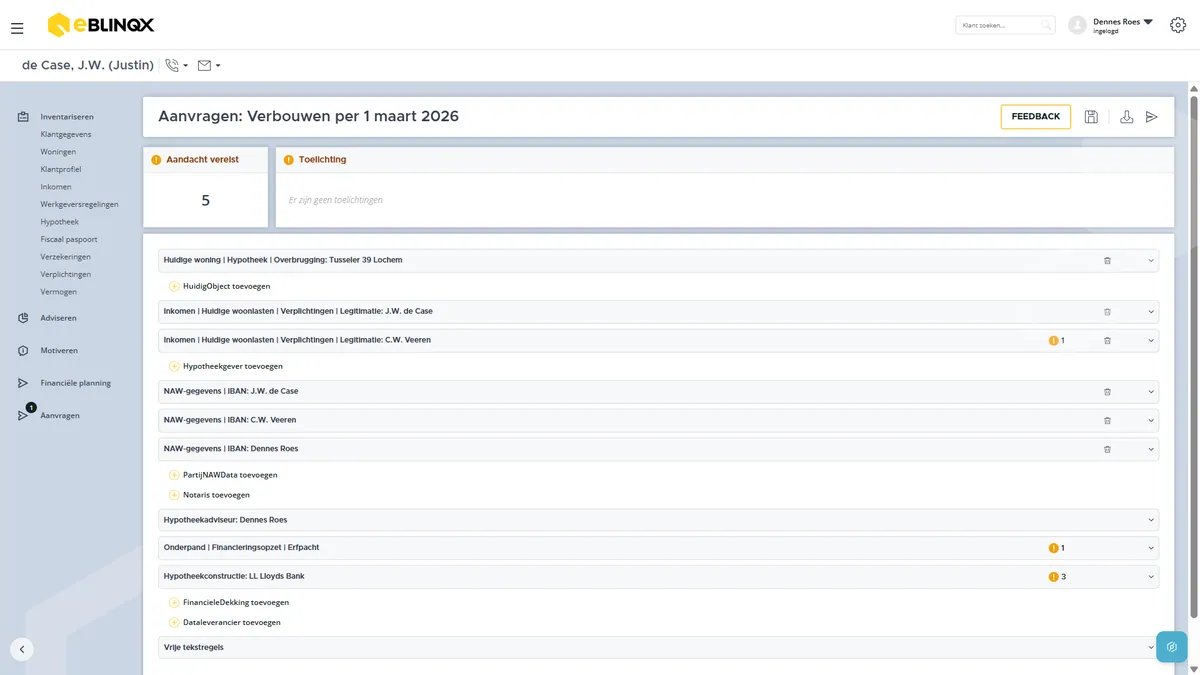The image size is (1200, 675).
Task: Delete the NAW-gegevens Dennes Roes row
Action: point(1107,449)
